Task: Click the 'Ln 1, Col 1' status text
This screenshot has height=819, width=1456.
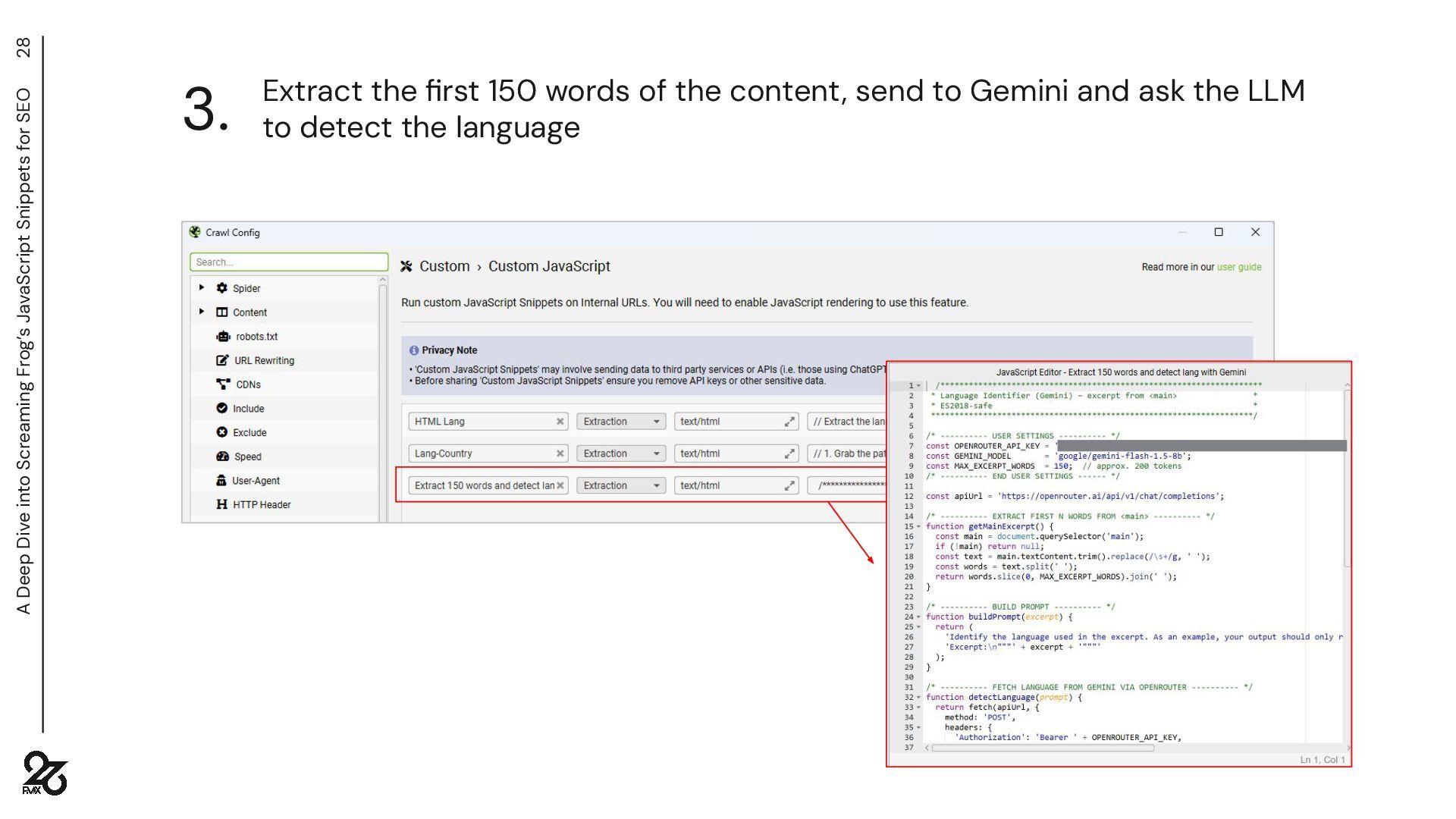Action: coord(1322,760)
